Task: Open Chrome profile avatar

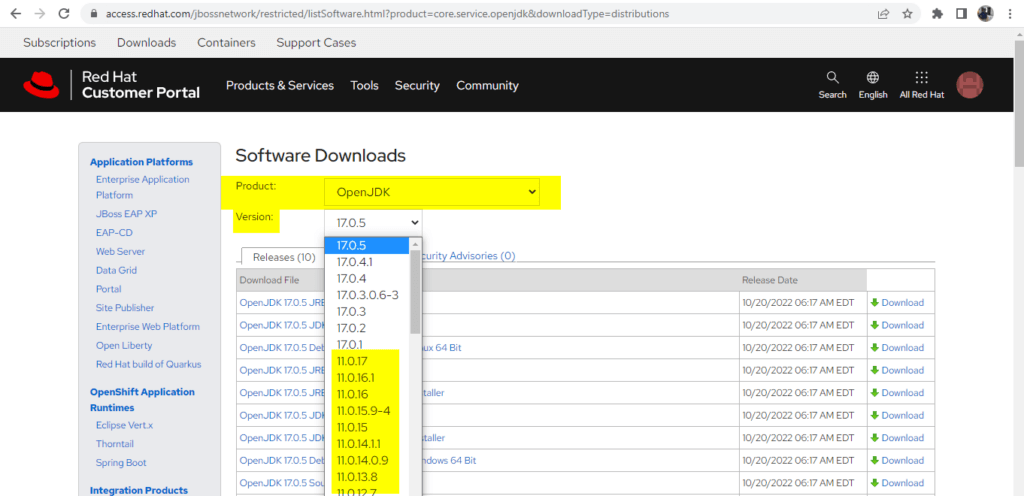Action: [x=985, y=13]
